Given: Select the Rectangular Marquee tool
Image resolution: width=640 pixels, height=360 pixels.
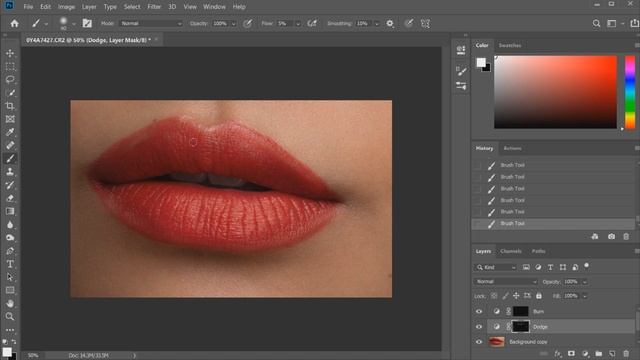Looking at the screenshot, I should (x=10, y=66).
